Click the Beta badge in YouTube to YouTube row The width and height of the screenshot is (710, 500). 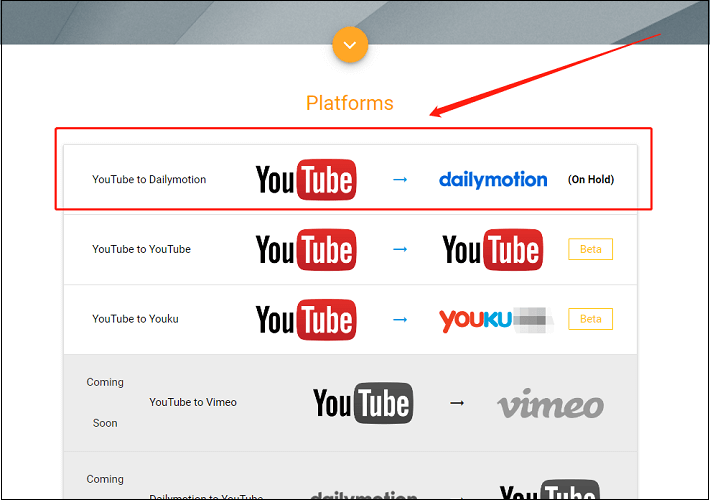590,249
